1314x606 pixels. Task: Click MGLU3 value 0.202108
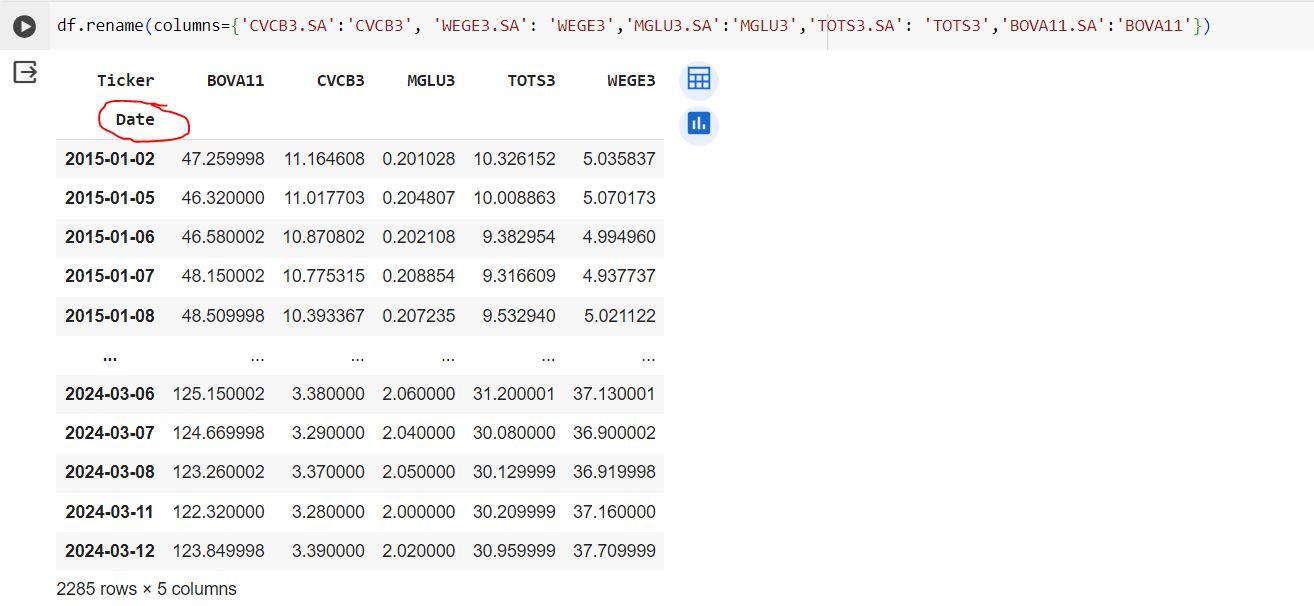418,237
